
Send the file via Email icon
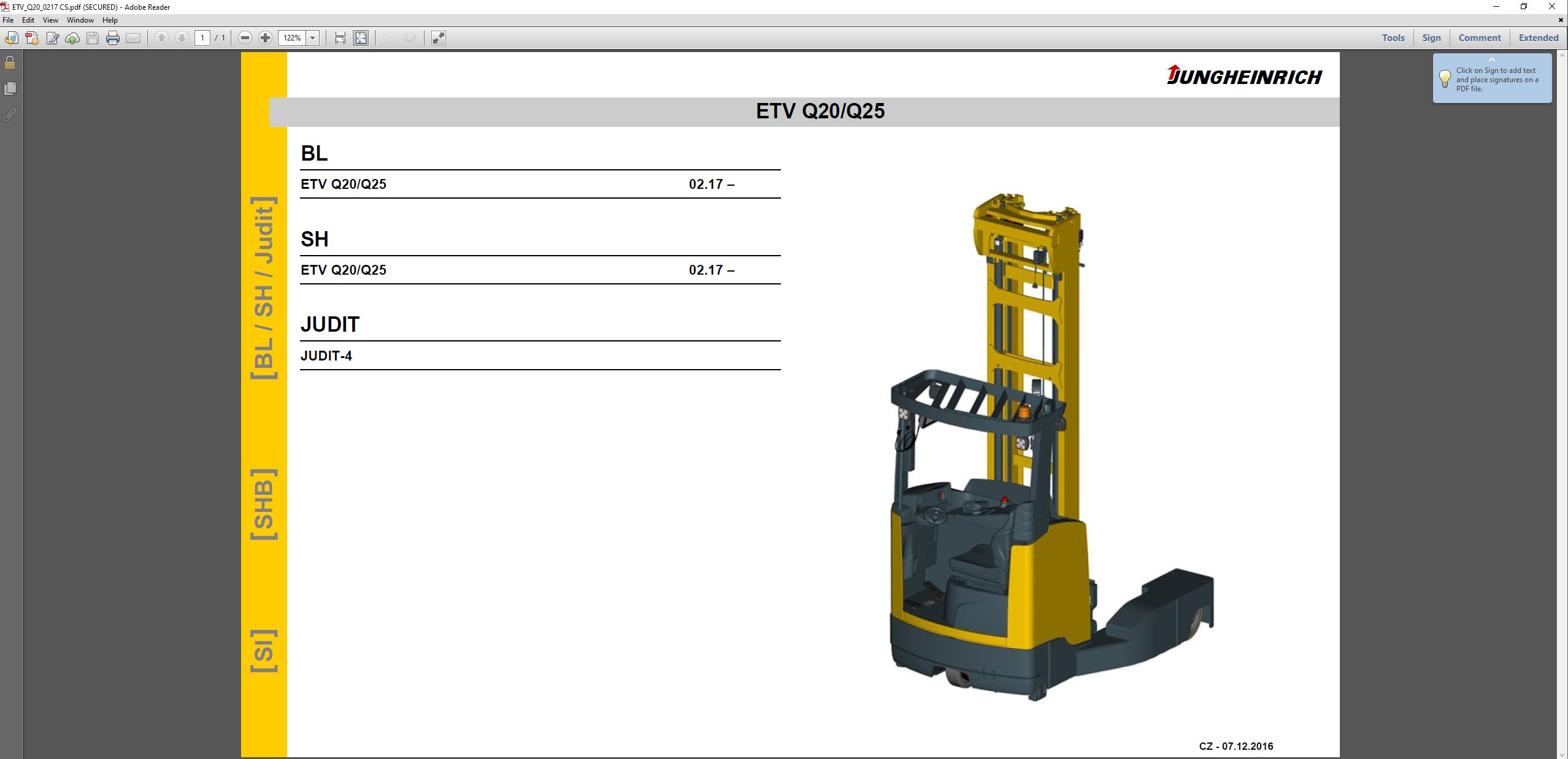pos(133,38)
